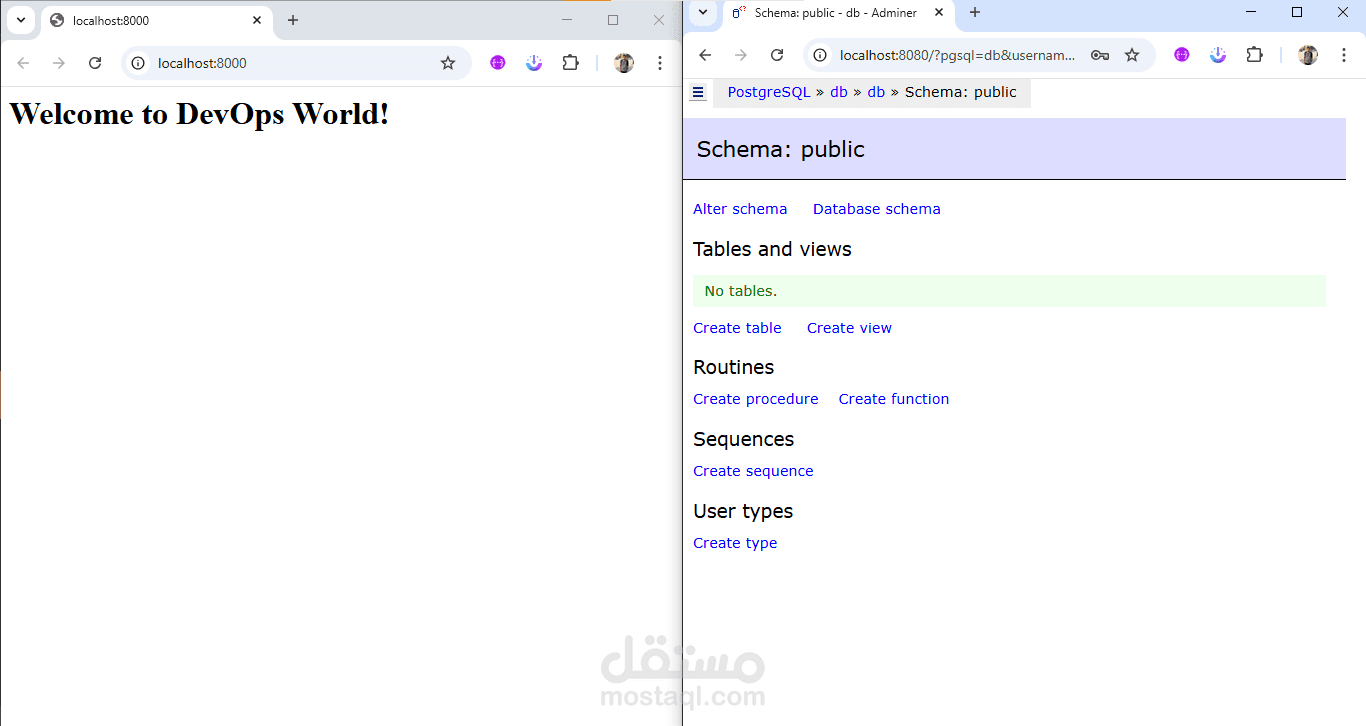The width and height of the screenshot is (1366, 726).
Task: Open the 'Database schema' link
Action: (x=877, y=209)
